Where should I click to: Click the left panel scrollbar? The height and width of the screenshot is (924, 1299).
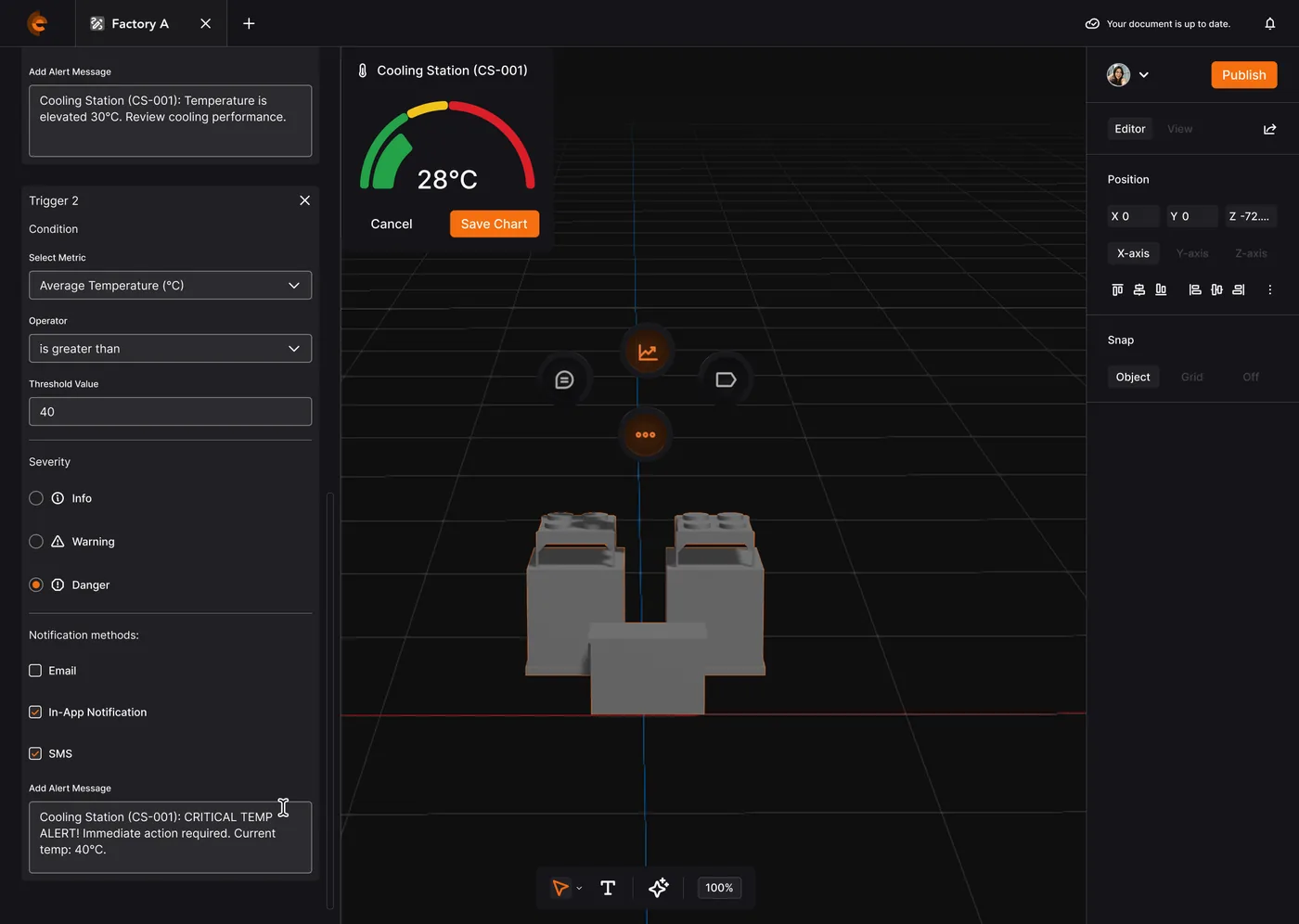point(330,700)
